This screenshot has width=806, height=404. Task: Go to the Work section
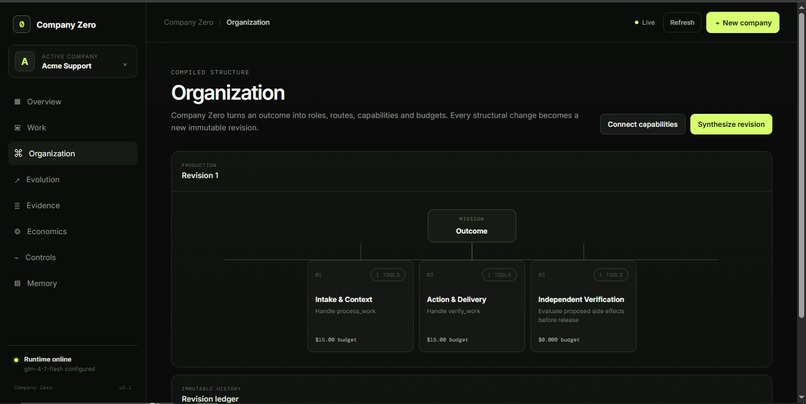pyautogui.click(x=72, y=127)
